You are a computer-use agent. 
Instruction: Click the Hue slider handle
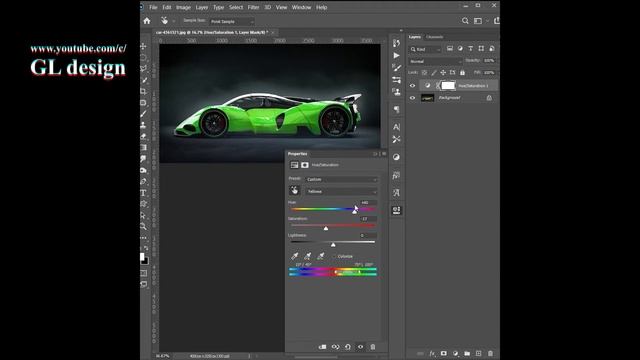click(355, 211)
